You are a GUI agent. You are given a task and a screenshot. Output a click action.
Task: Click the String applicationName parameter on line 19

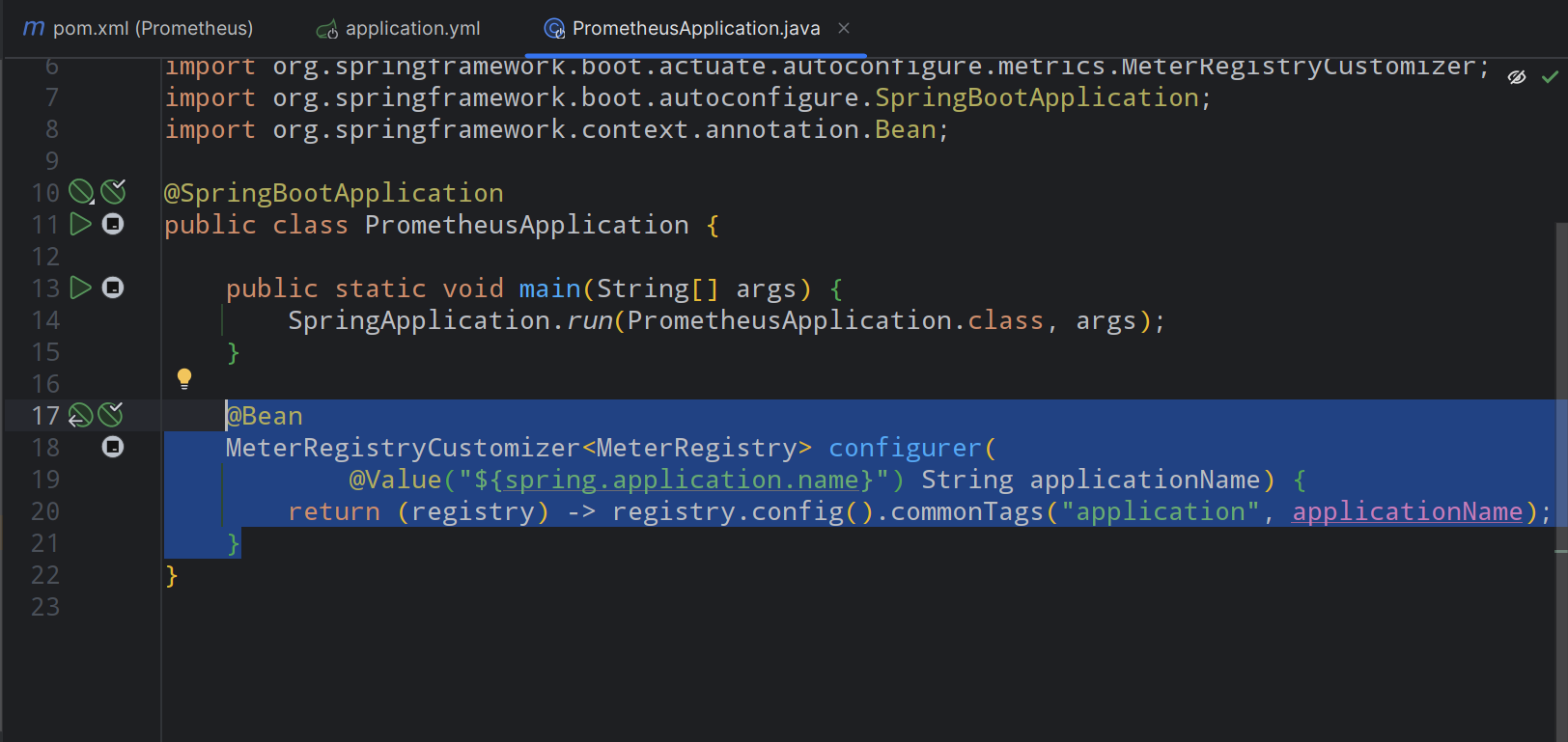tap(1091, 480)
